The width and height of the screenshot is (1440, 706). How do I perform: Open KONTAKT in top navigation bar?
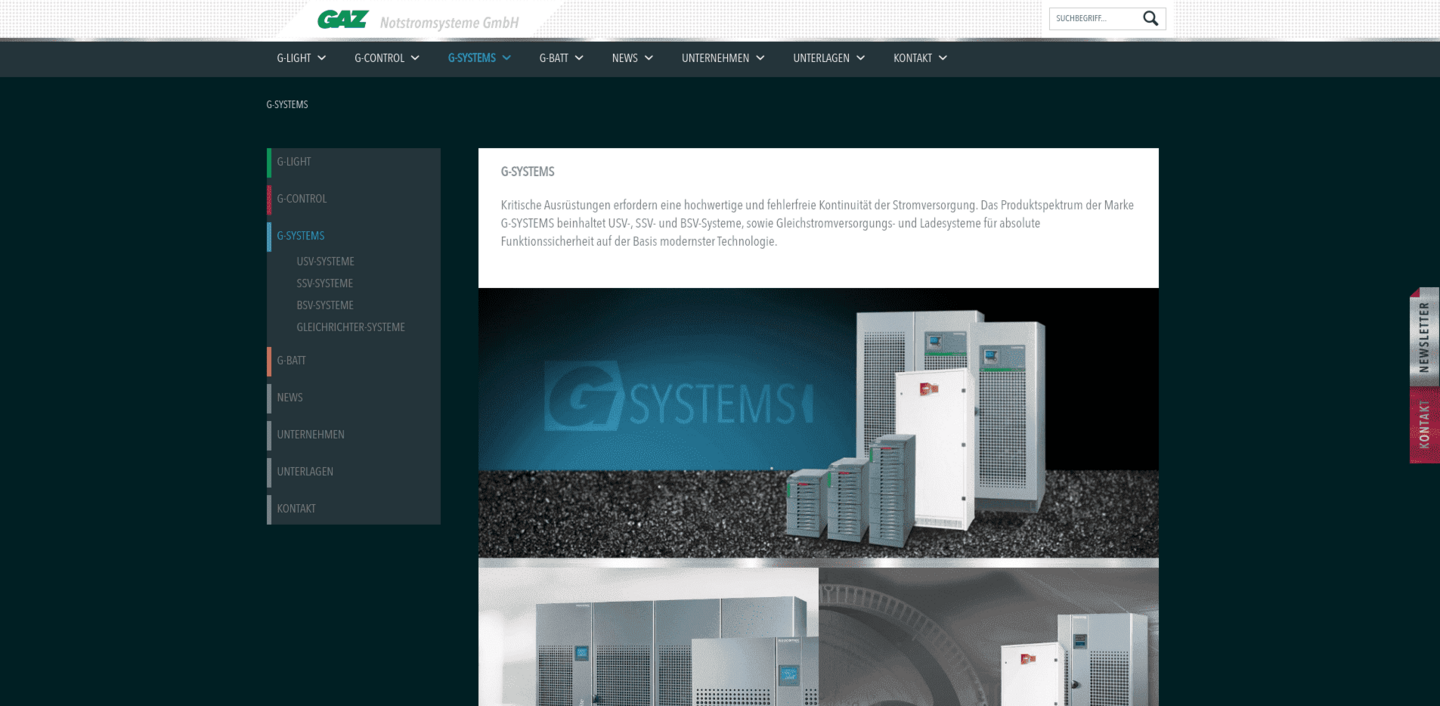point(912,58)
